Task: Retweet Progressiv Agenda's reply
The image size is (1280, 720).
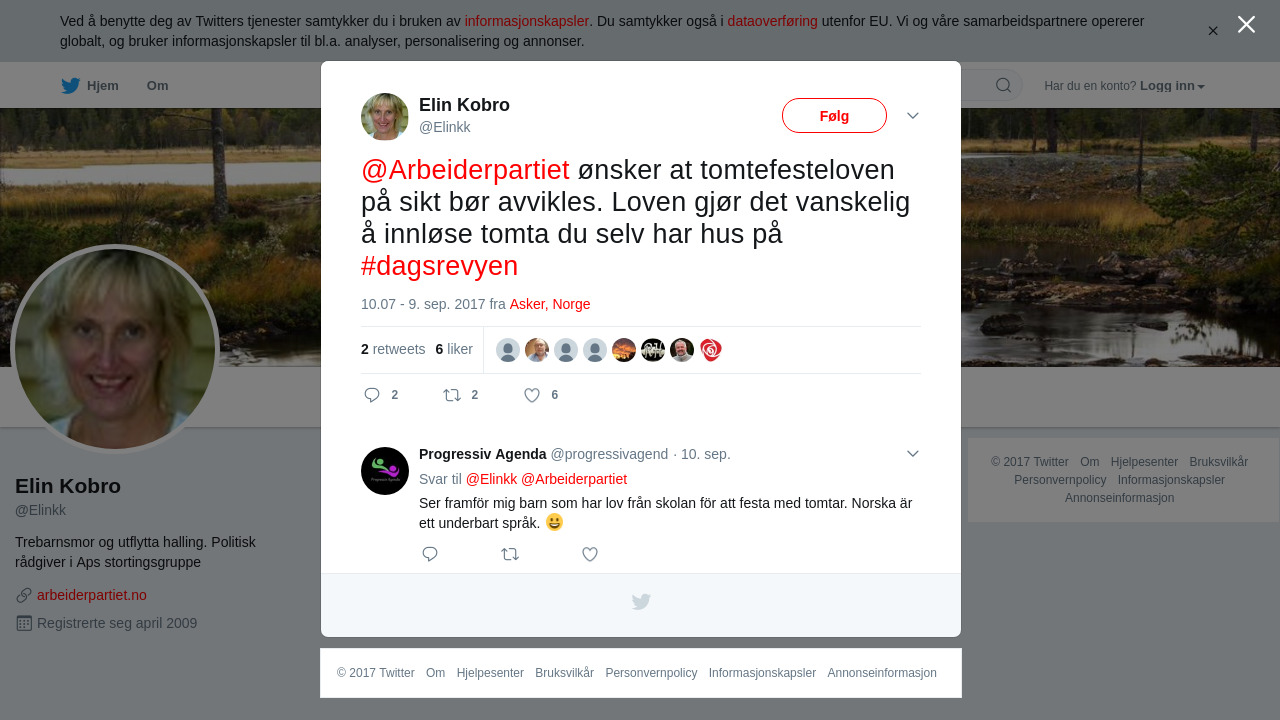Action: tap(510, 554)
